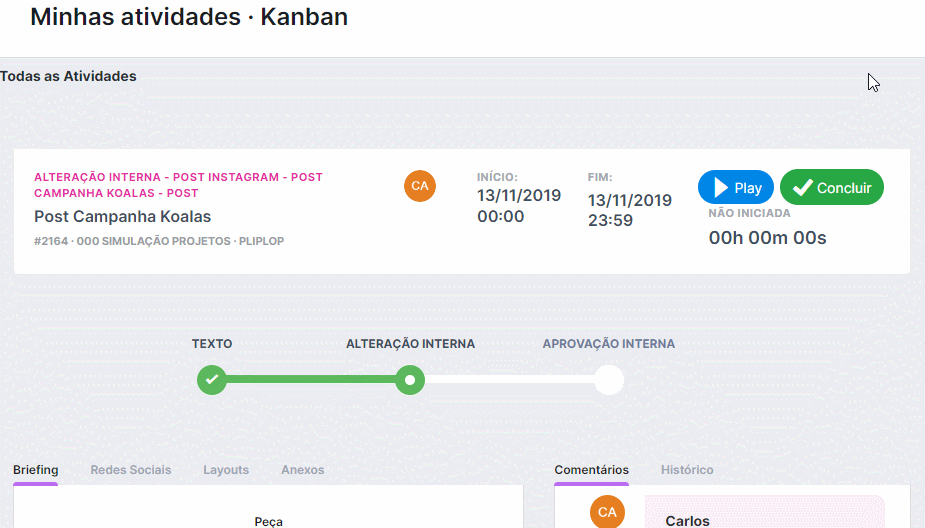
Task: Select the Comentários tab
Action: pos(591,470)
